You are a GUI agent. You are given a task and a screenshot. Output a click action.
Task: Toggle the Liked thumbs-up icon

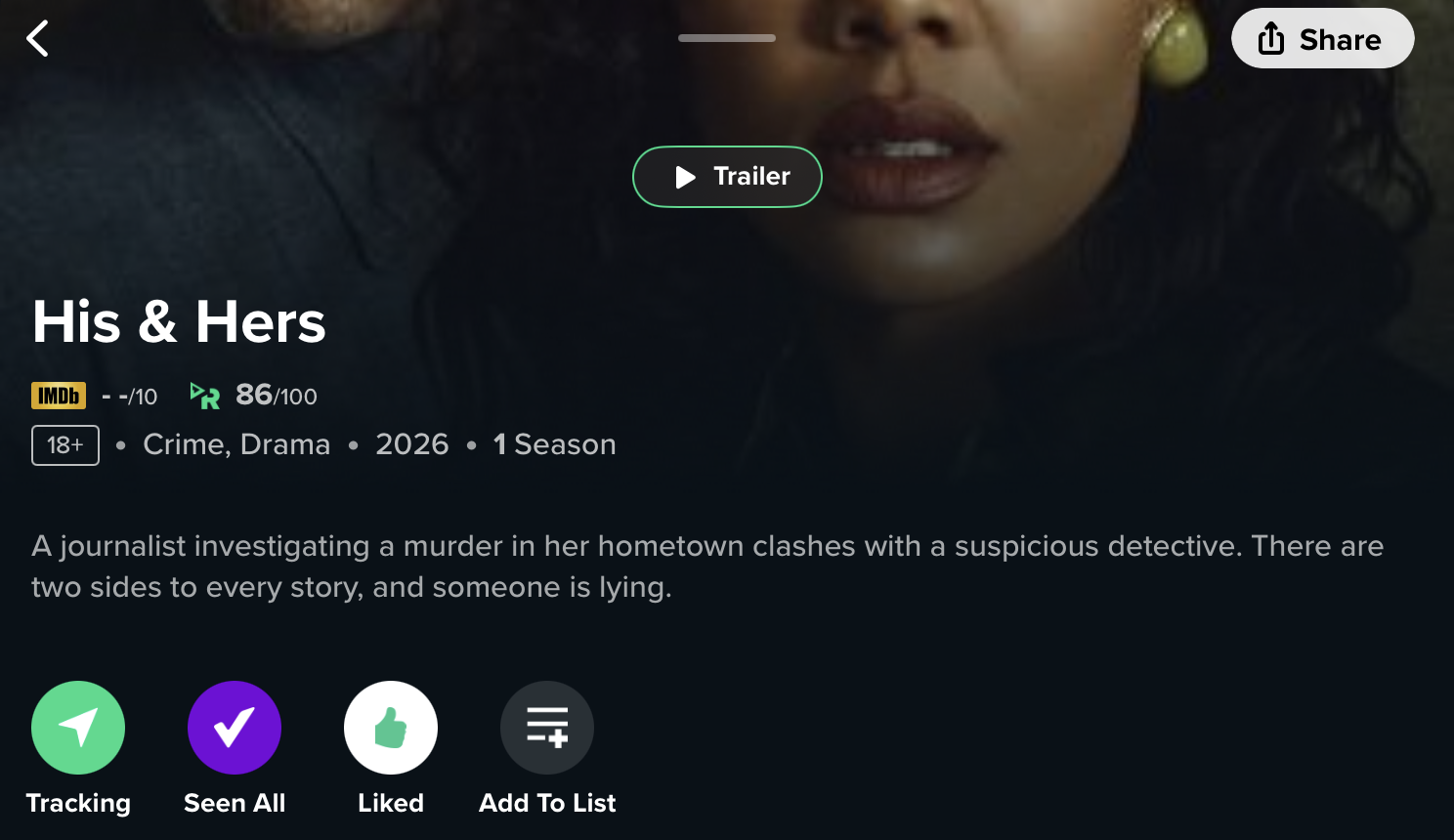(x=391, y=728)
